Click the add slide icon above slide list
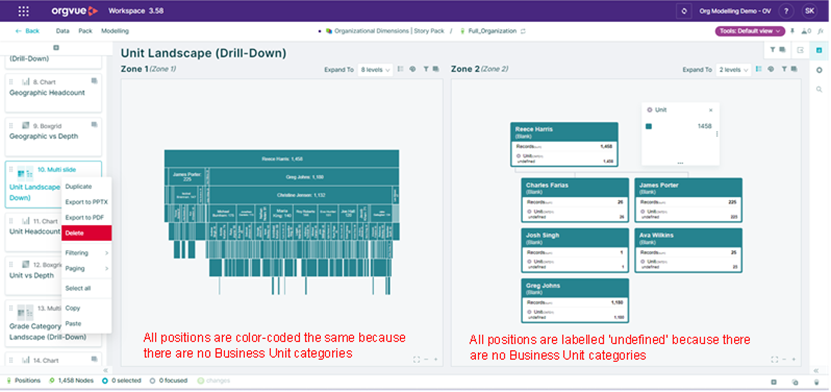The height and width of the screenshot is (392, 831). (56, 48)
